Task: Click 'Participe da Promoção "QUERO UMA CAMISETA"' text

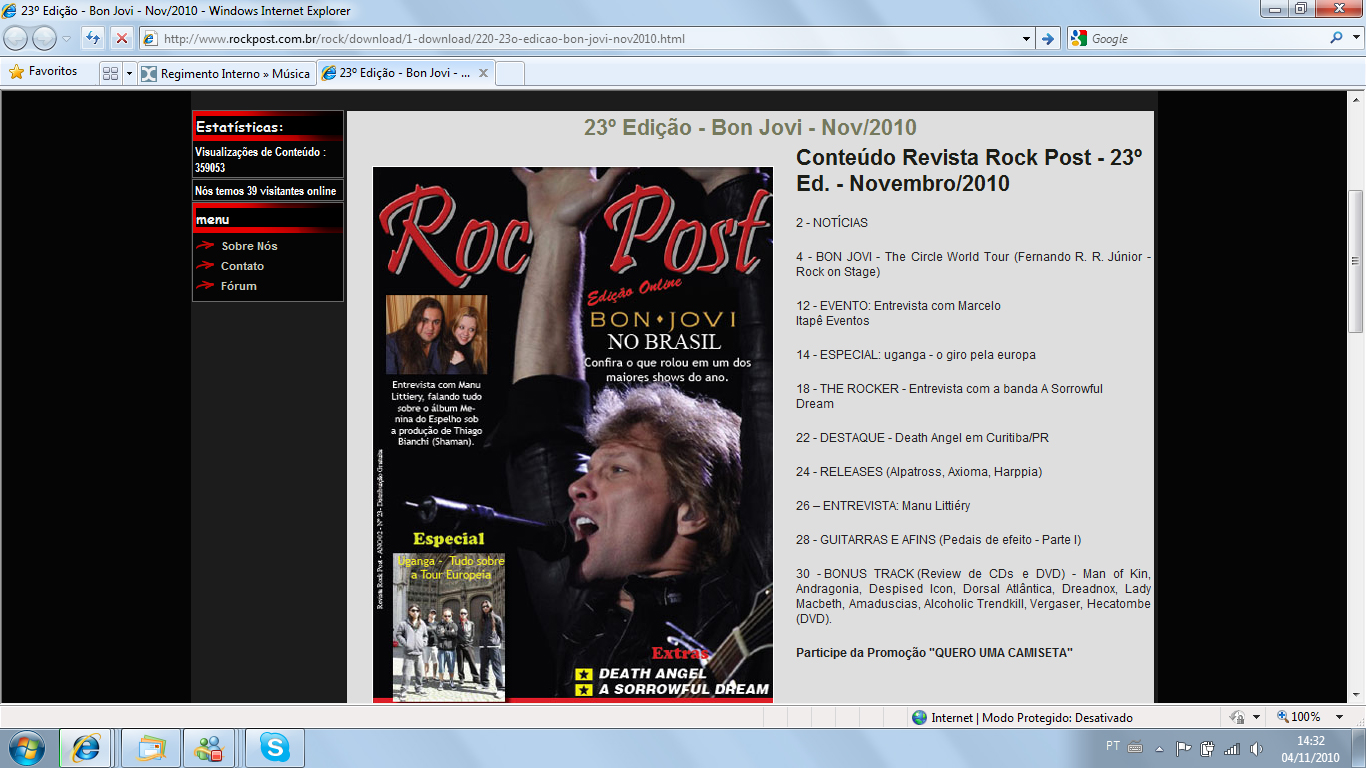Action: 934,653
